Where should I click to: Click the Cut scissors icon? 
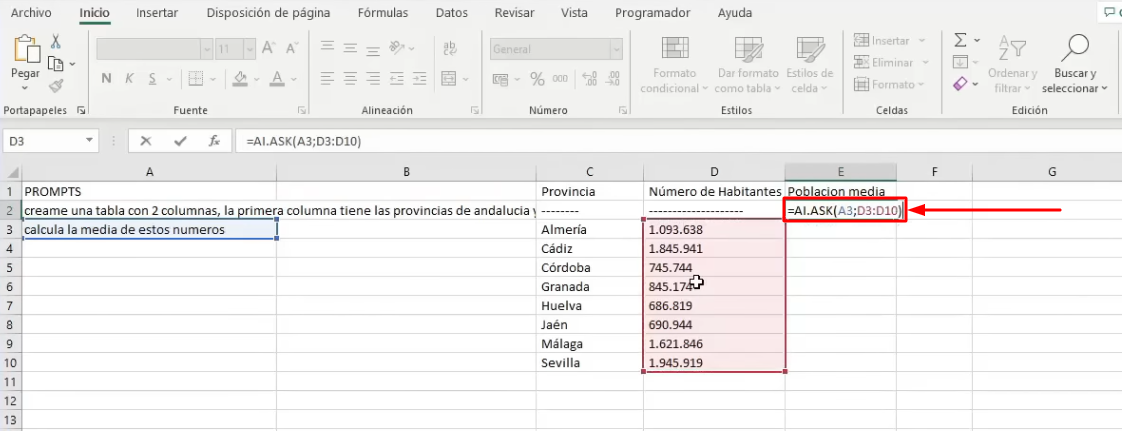click(56, 42)
